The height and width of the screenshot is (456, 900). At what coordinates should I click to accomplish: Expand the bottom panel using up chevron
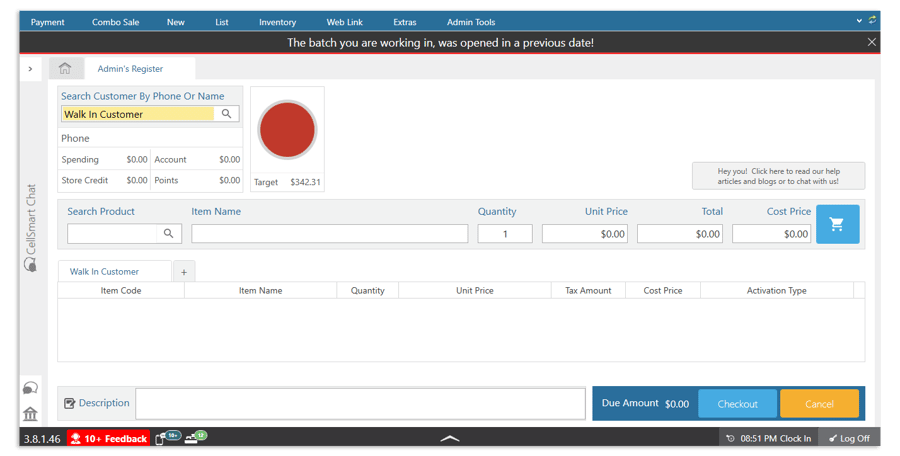450,438
